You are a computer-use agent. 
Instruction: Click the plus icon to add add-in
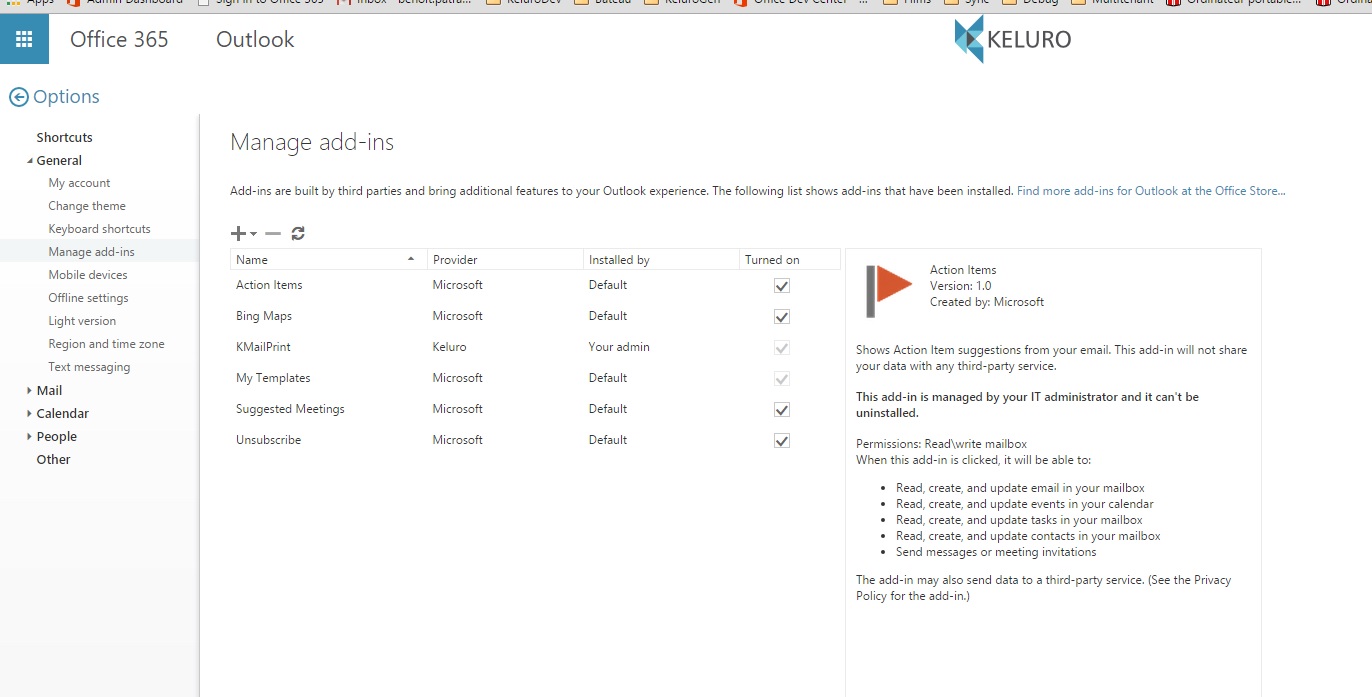[x=238, y=233]
